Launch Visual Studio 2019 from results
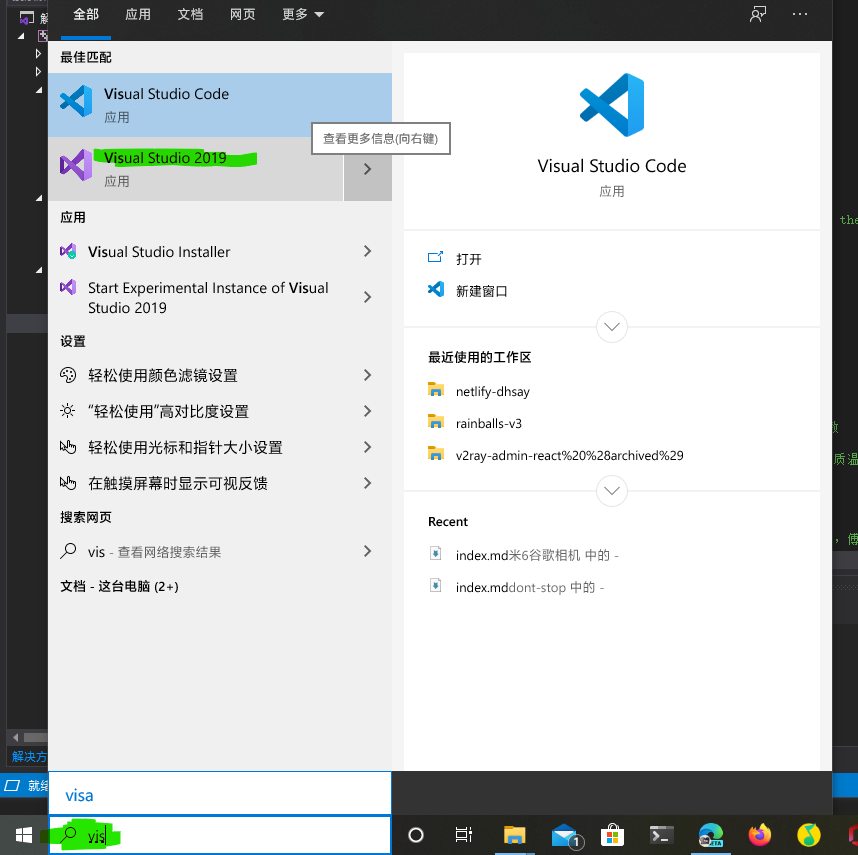Screen dimensions: 858x855 click(x=195, y=168)
